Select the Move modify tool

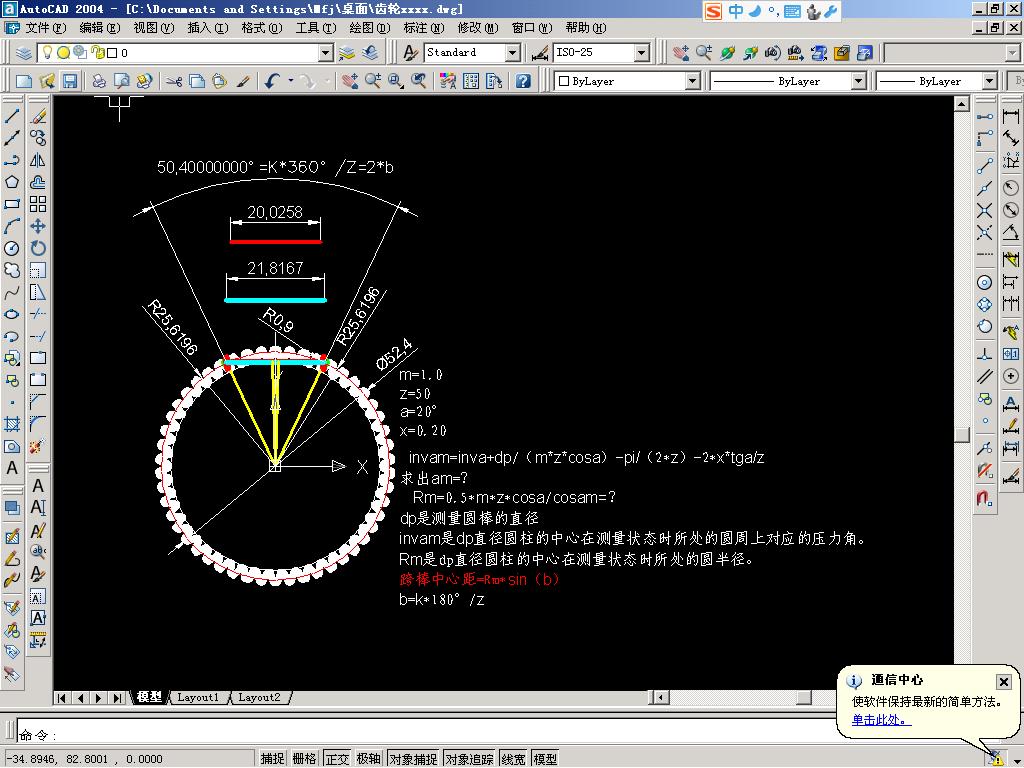[38, 226]
